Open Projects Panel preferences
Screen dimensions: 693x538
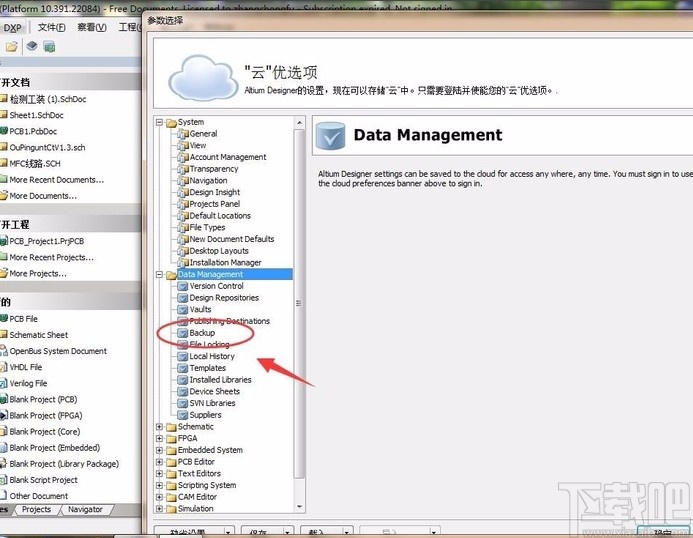(x=214, y=204)
